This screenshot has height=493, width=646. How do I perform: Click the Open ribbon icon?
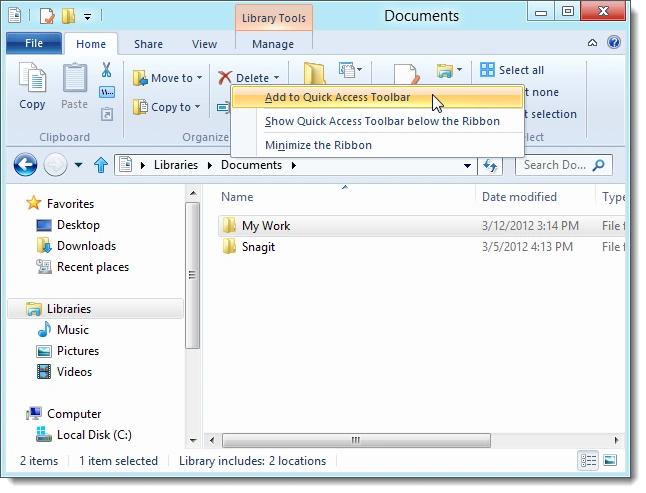click(x=445, y=70)
